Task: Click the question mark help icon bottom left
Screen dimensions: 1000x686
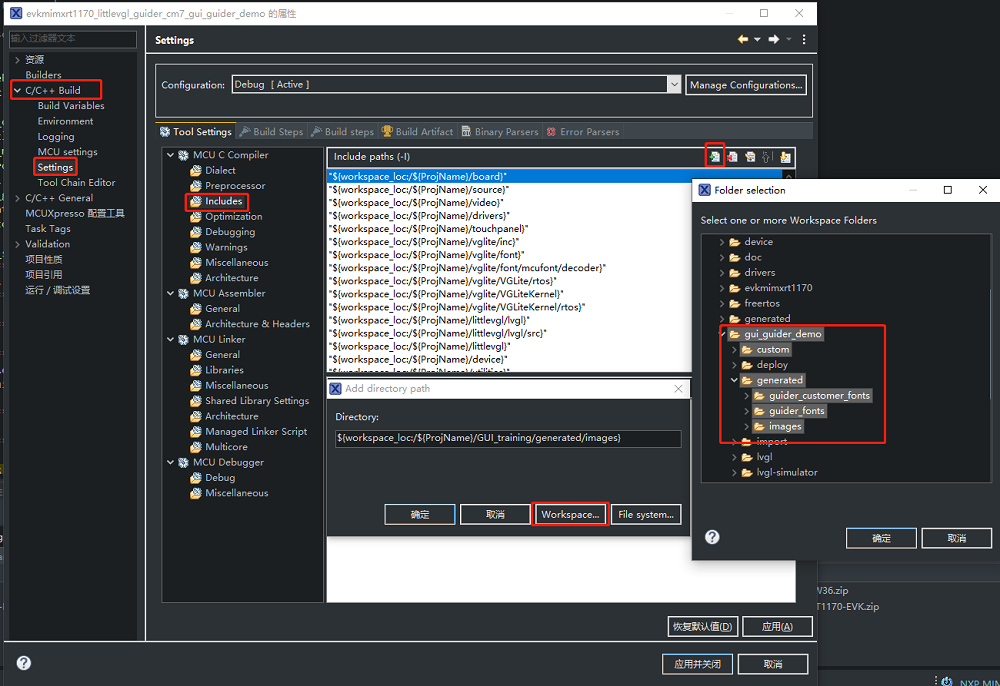Action: tap(22, 663)
